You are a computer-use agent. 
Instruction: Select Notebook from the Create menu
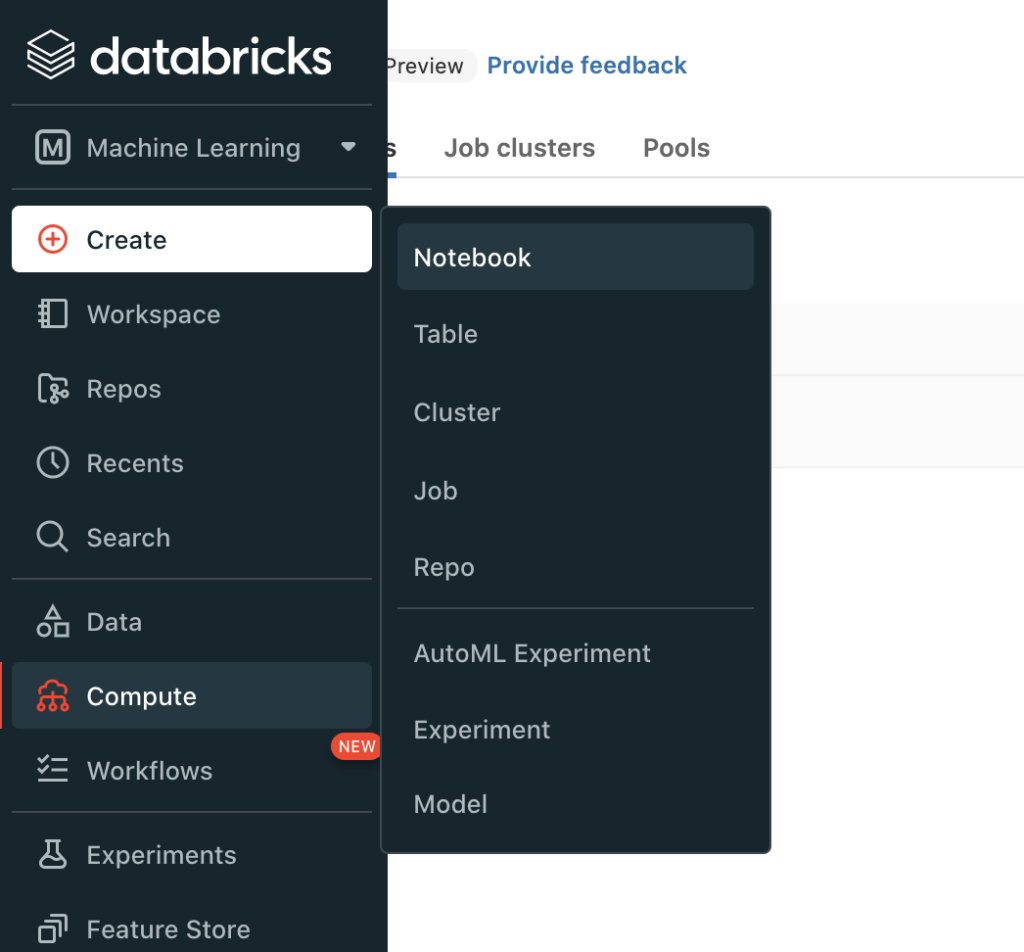tap(473, 257)
